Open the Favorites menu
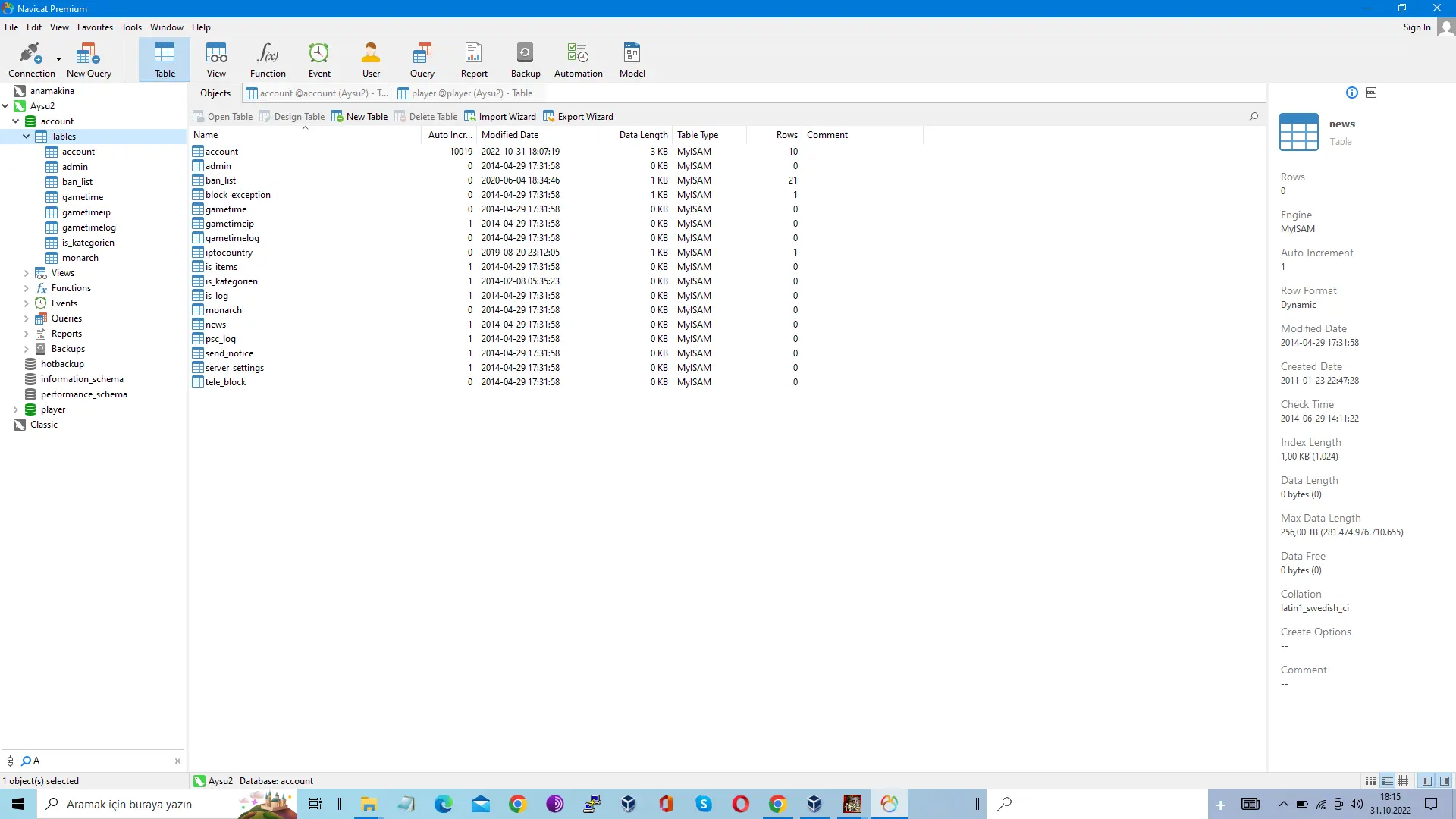Screen dimensions: 1456x819 point(95,27)
